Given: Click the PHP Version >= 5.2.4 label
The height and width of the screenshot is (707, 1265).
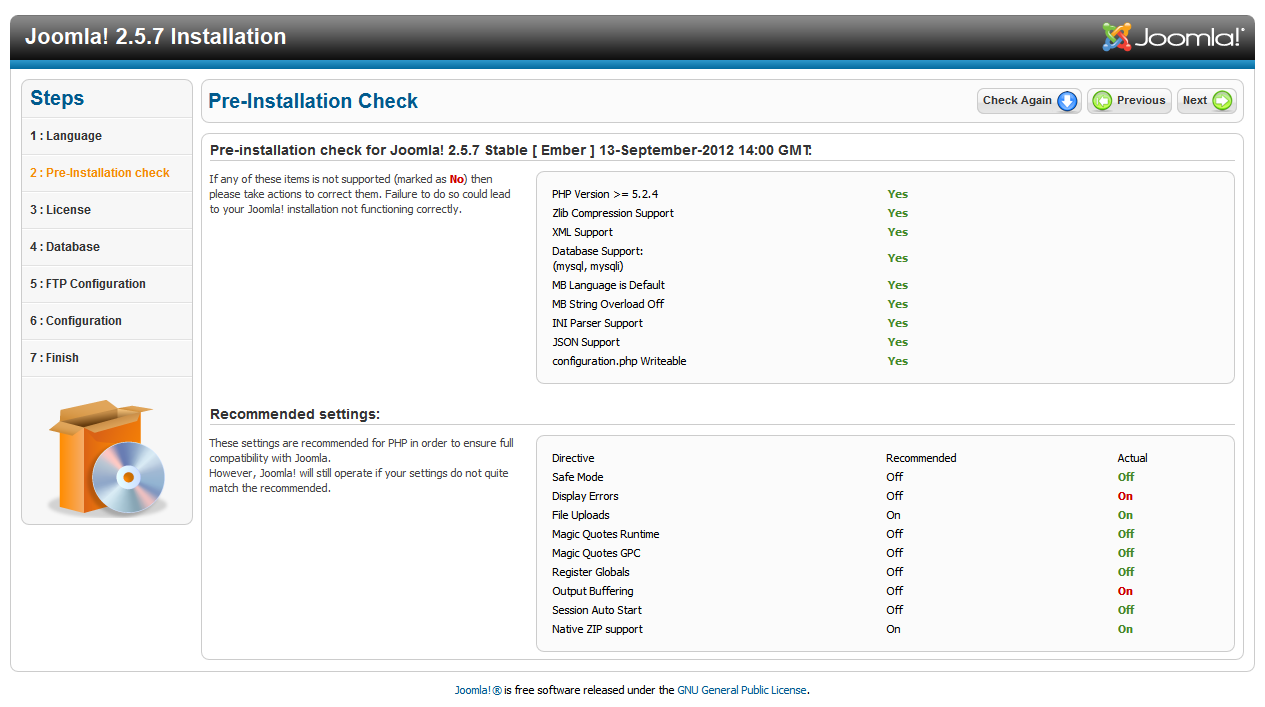Looking at the screenshot, I should pos(605,194).
